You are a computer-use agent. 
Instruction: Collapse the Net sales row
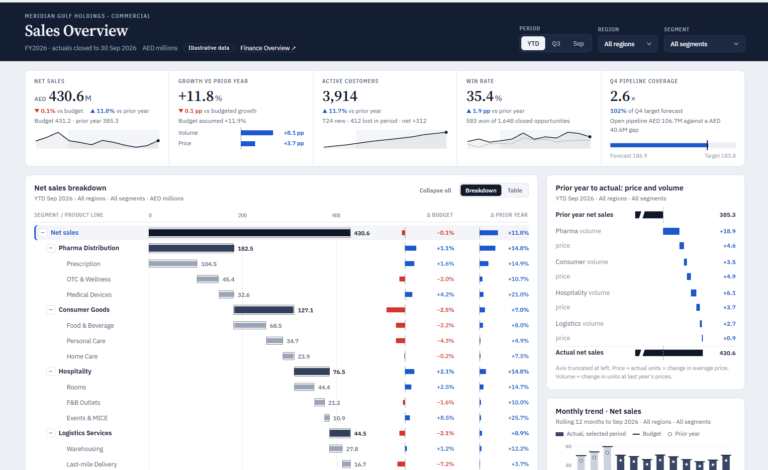(x=43, y=233)
